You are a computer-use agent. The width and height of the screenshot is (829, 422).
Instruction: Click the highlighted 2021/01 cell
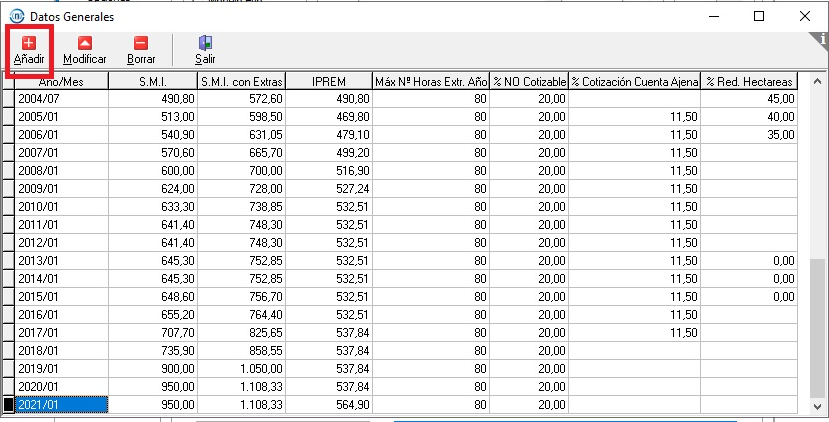pos(61,405)
